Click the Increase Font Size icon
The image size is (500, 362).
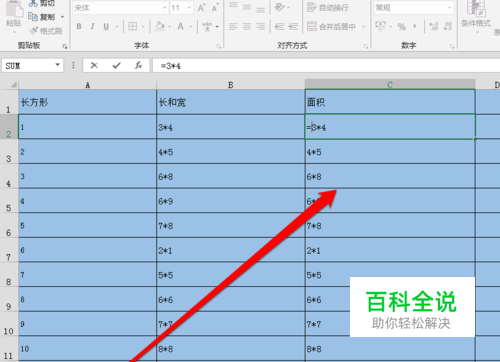201,7
